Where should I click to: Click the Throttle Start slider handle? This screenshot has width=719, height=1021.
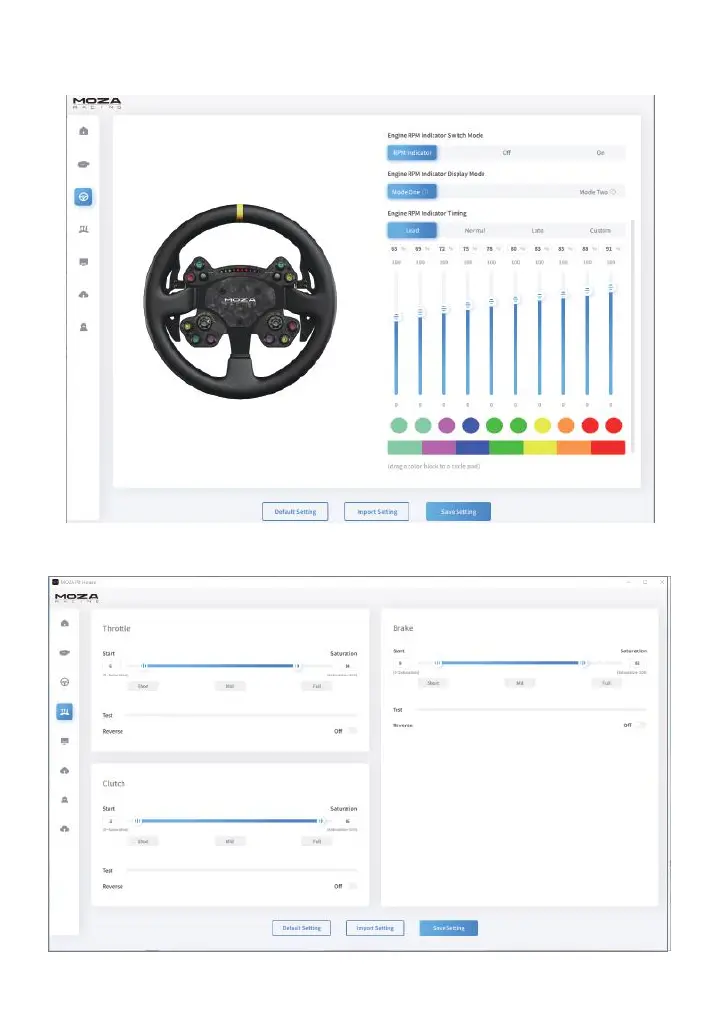click(x=143, y=666)
